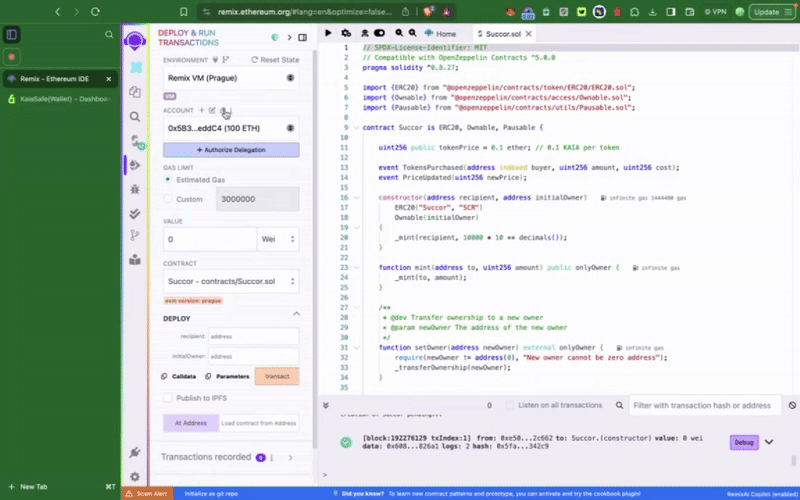Toggle the AI copilot switch in editor toolbar
This screenshot has height=500, width=800.
point(379,33)
